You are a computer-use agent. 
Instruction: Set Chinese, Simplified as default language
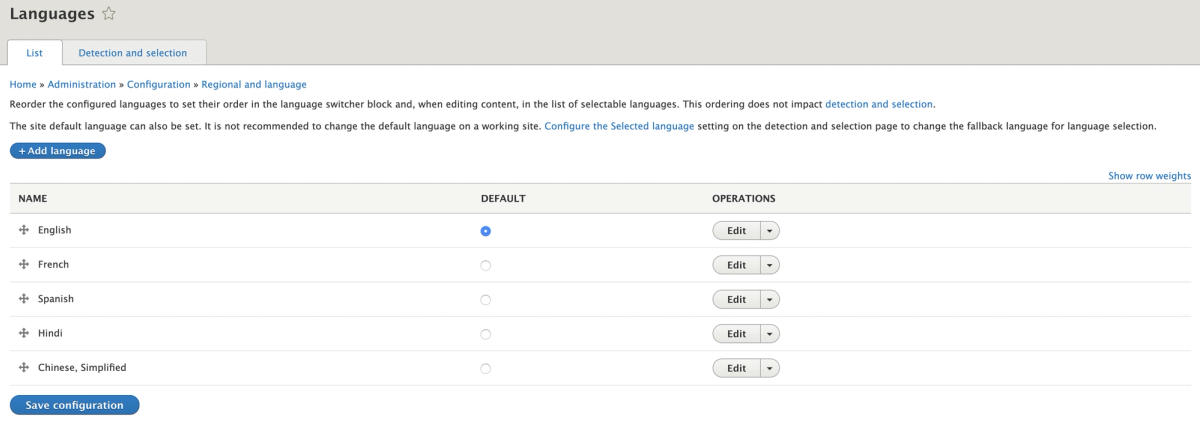tap(486, 368)
